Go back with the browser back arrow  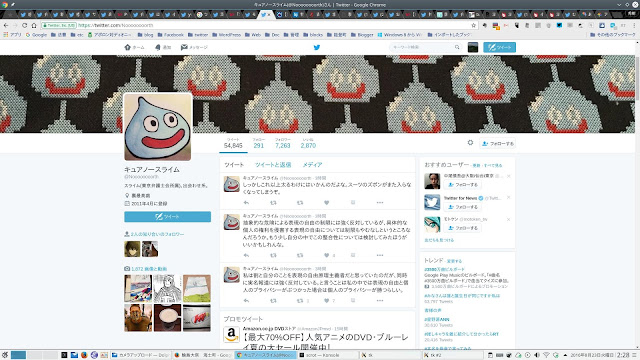(6, 25)
